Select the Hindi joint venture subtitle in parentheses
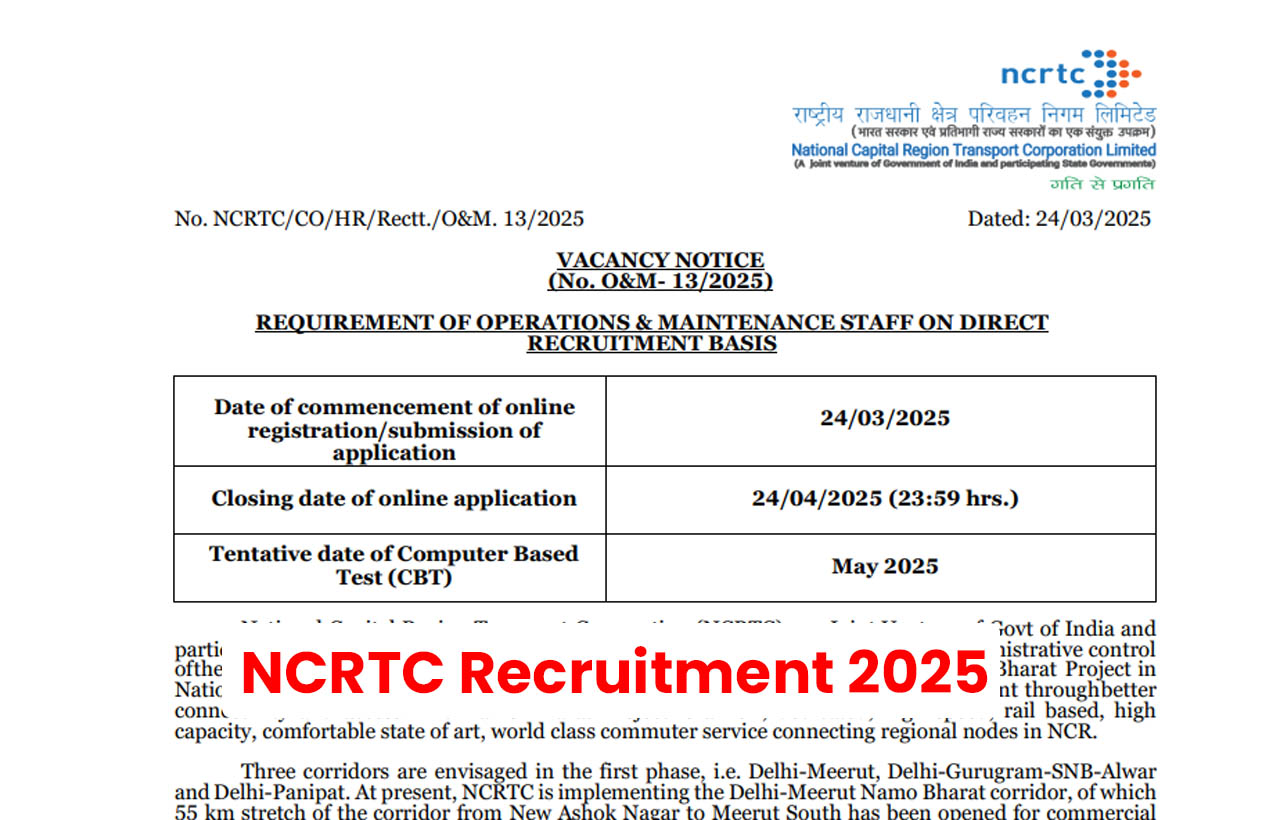The image size is (1280, 820). point(1002,132)
